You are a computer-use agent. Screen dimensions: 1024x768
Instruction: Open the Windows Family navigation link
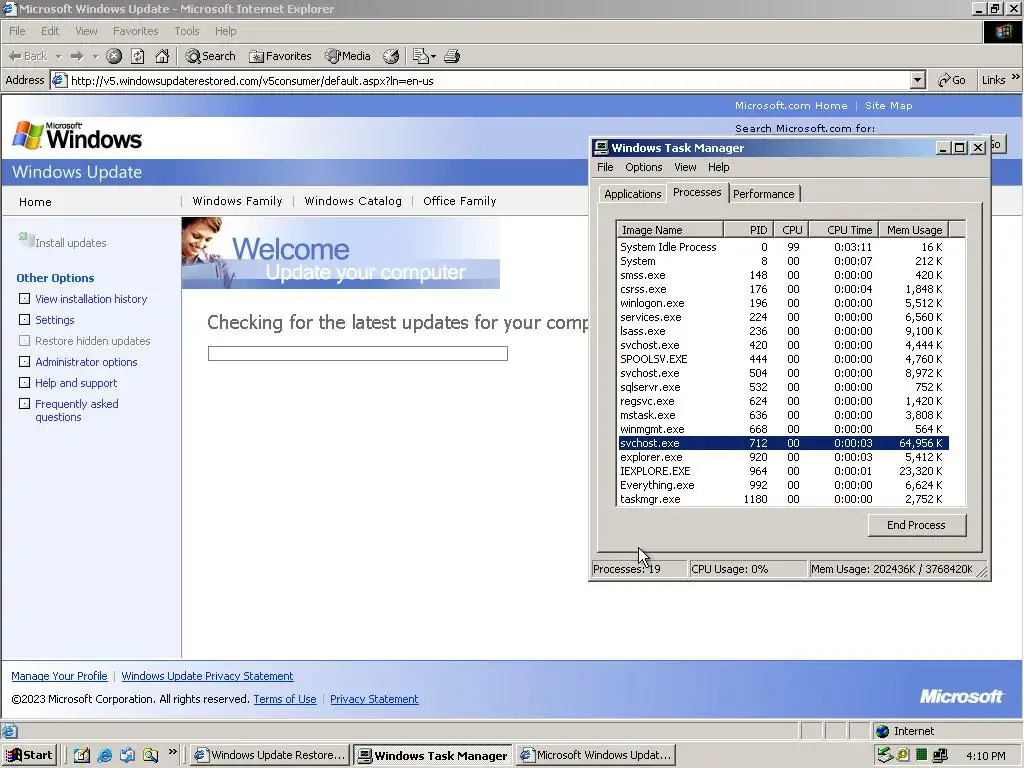237,201
